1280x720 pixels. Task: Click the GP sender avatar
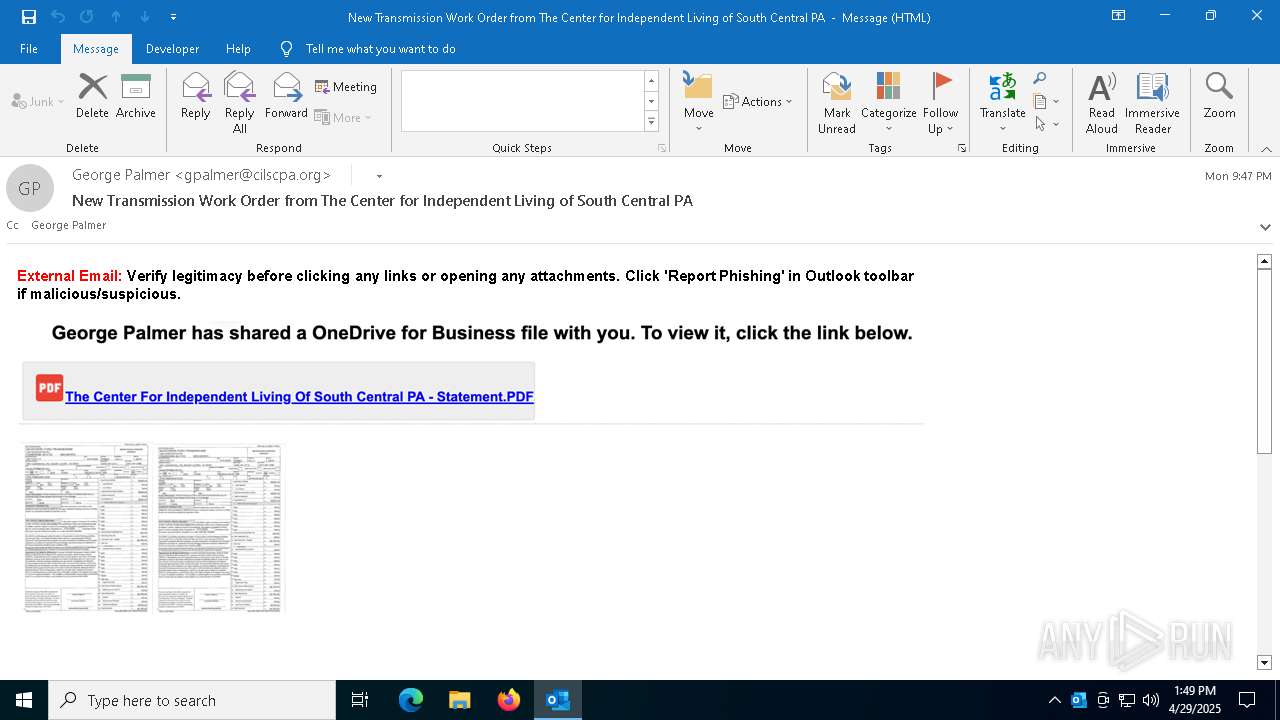coord(30,188)
